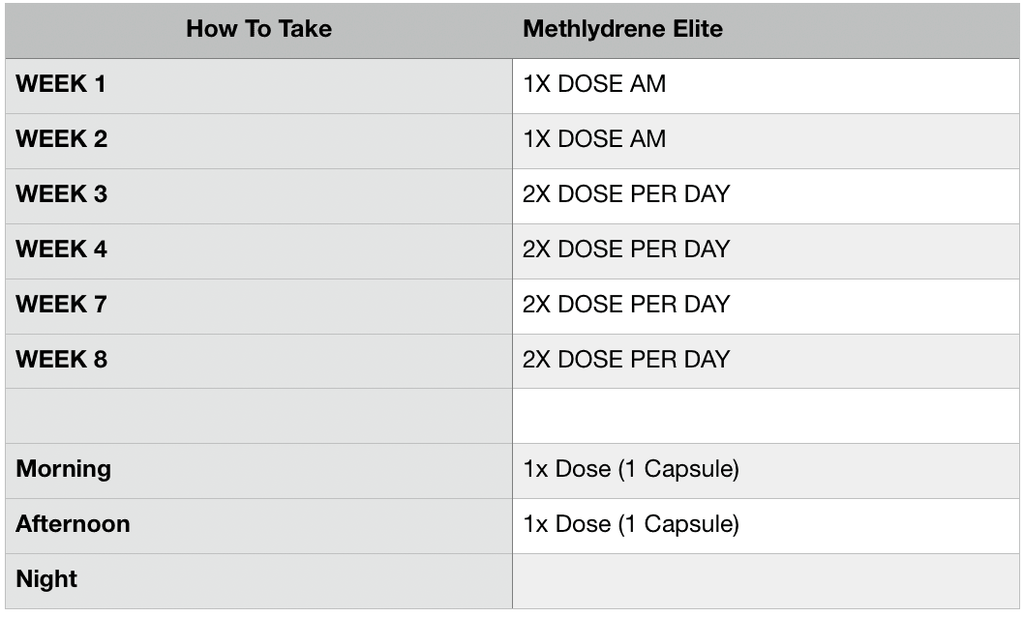Select Week 3's "2X DOSE PER DAY" cell

(626, 195)
